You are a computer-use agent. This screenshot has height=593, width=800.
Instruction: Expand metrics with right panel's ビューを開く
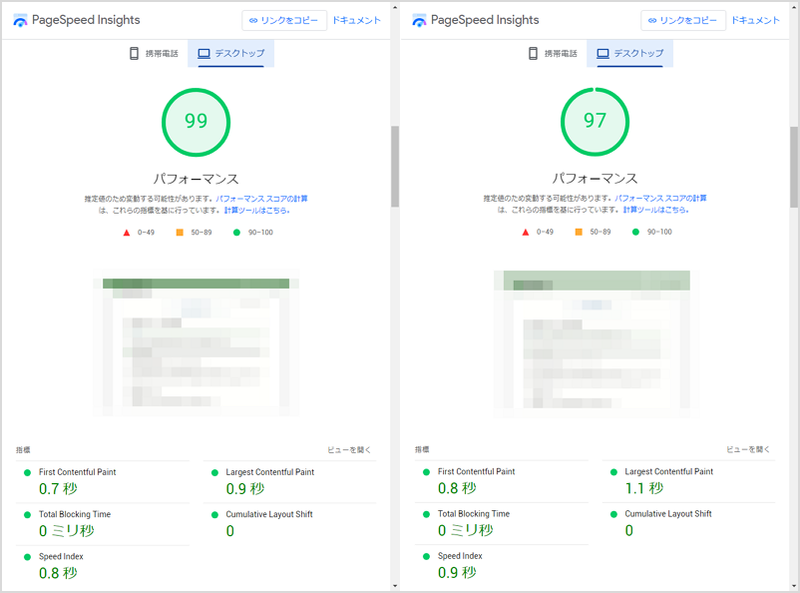click(749, 450)
